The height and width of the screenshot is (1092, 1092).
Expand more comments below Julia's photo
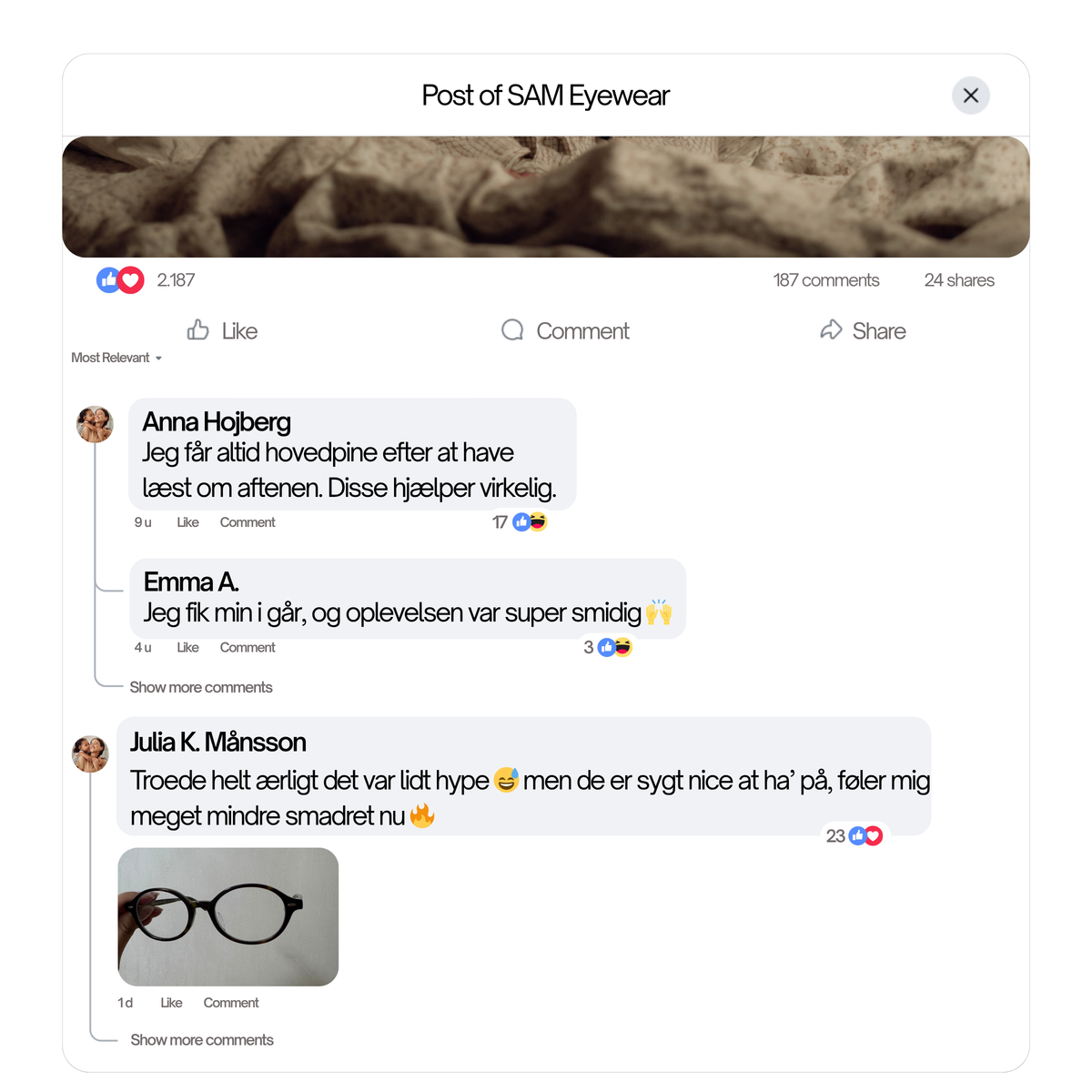[x=202, y=1039]
